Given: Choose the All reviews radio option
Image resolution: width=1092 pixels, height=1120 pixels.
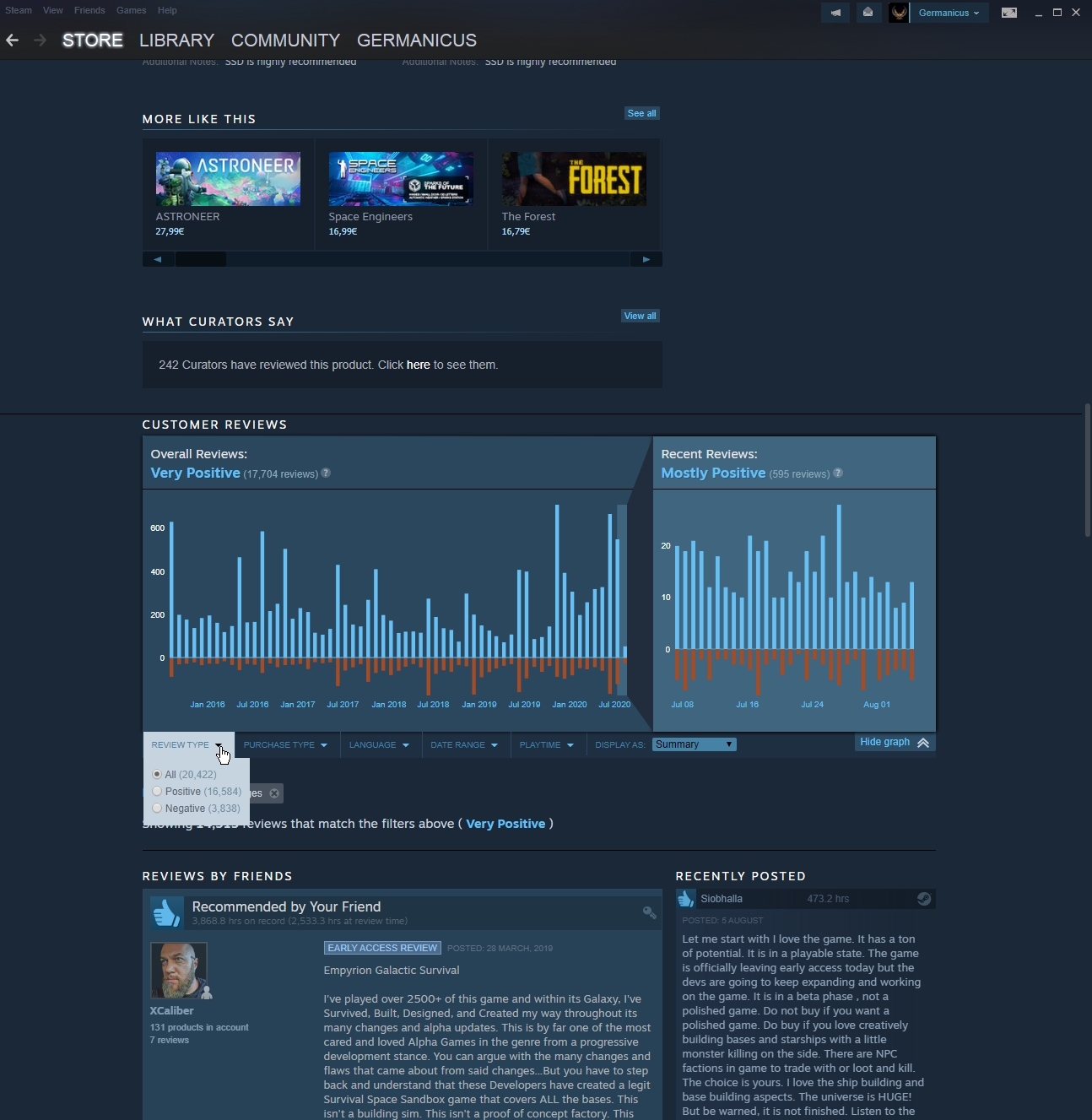Looking at the screenshot, I should tap(157, 775).
